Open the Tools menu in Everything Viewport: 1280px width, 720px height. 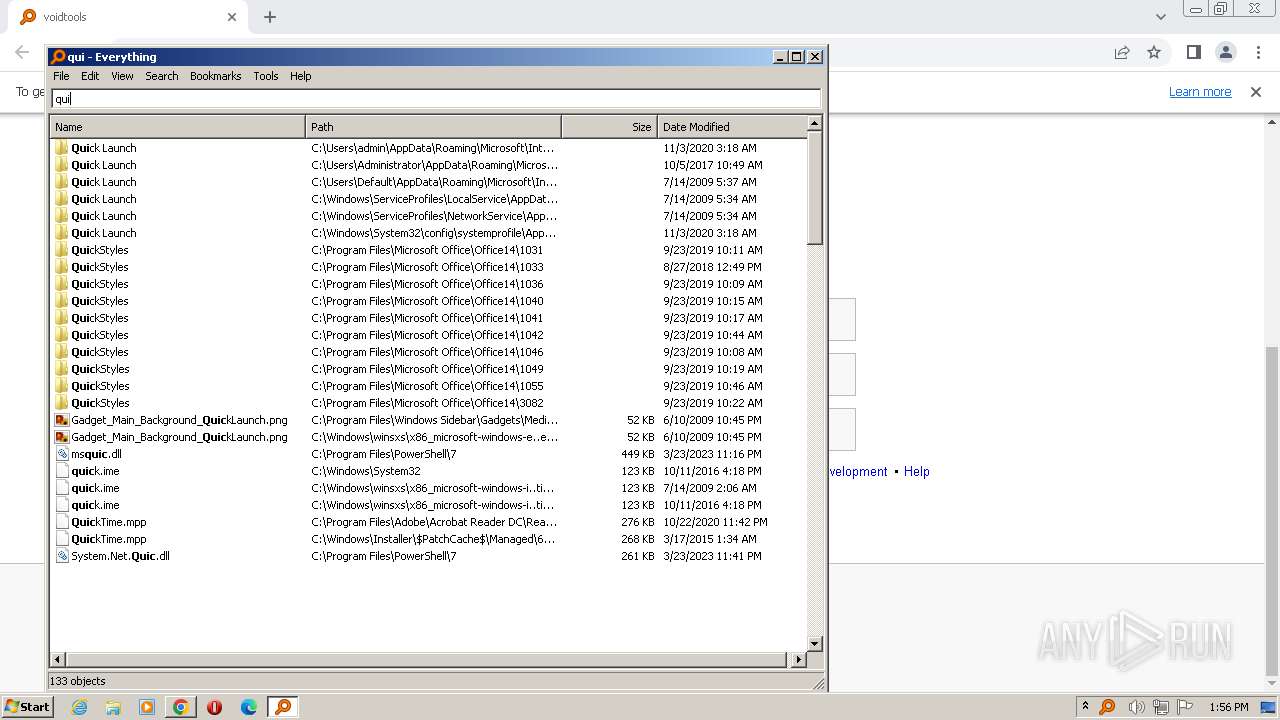[266, 76]
